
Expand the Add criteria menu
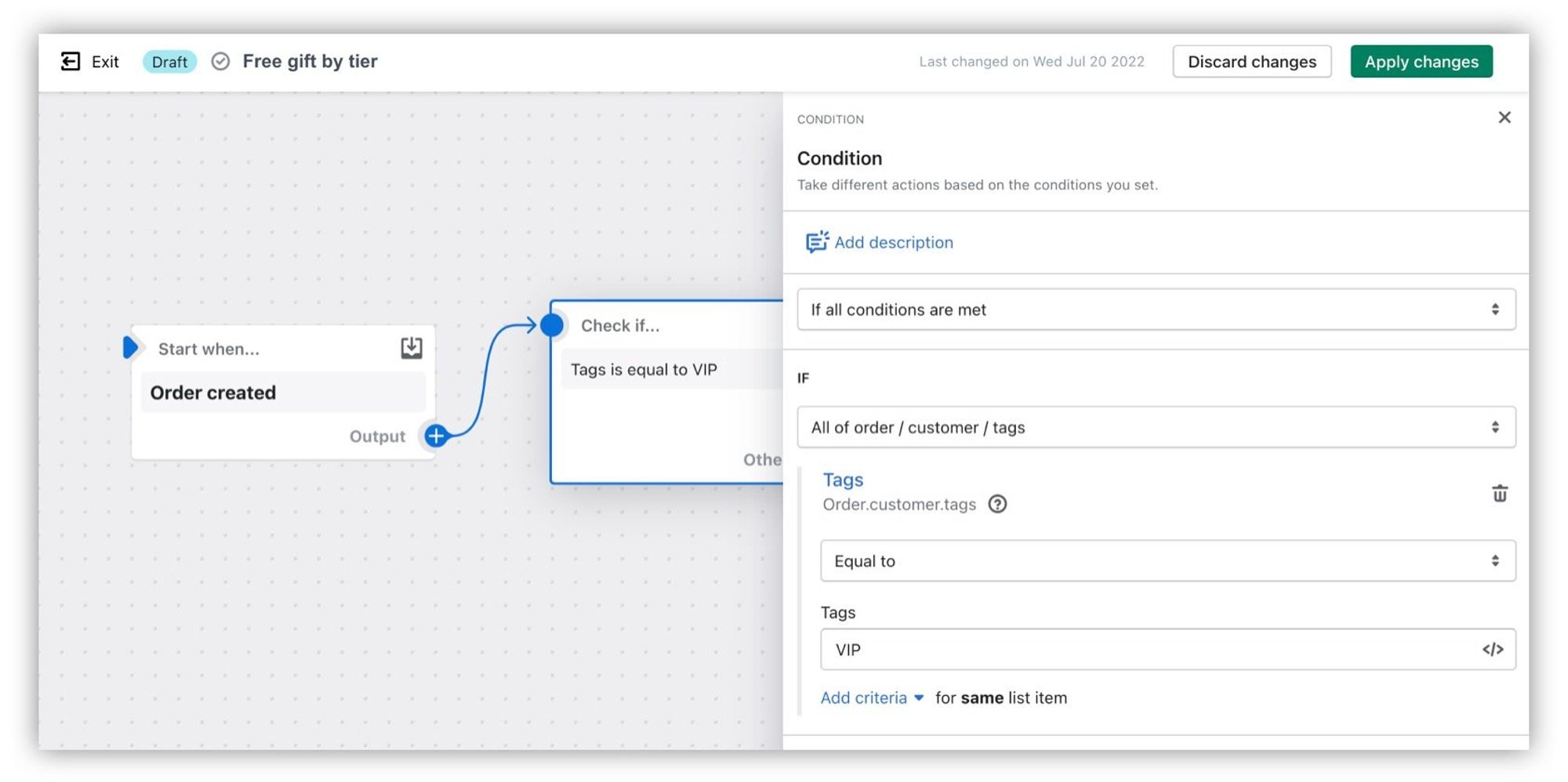[871, 697]
